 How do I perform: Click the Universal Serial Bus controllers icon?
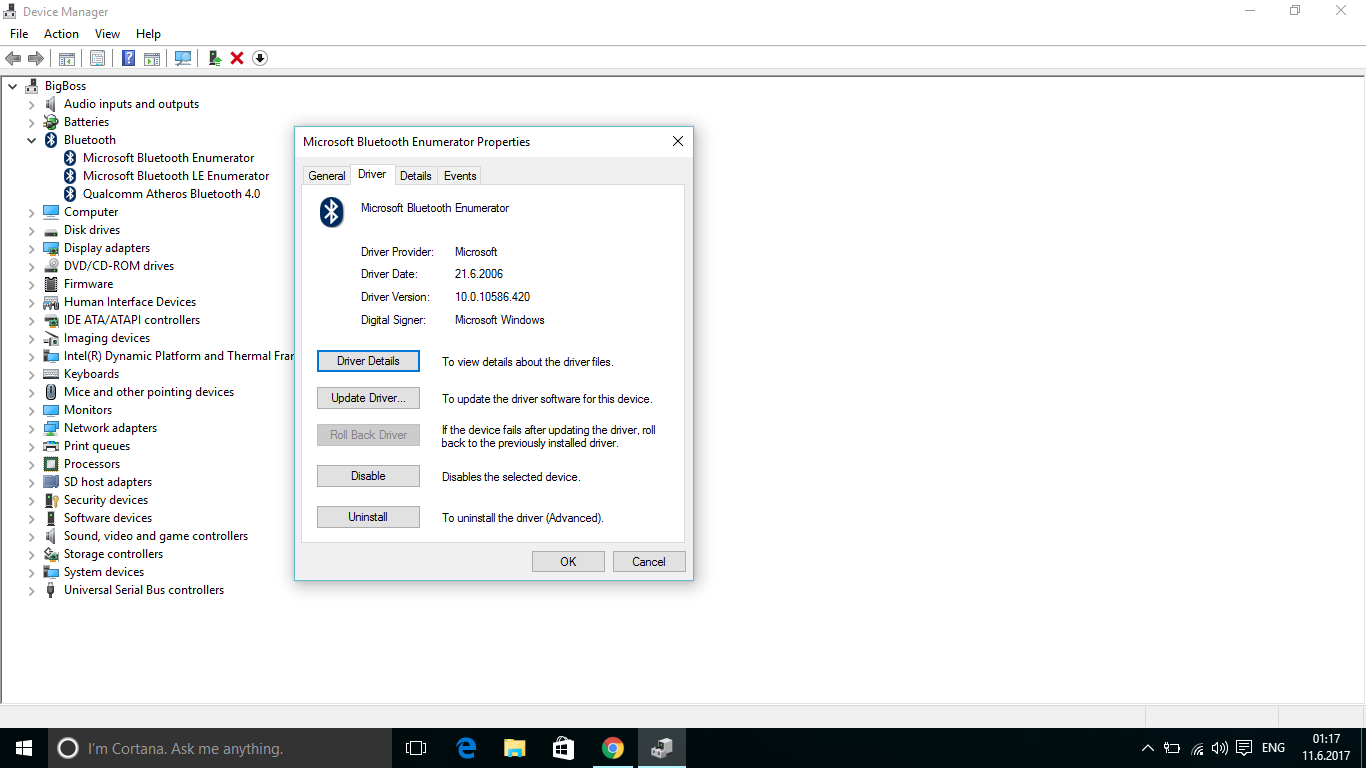tap(51, 590)
